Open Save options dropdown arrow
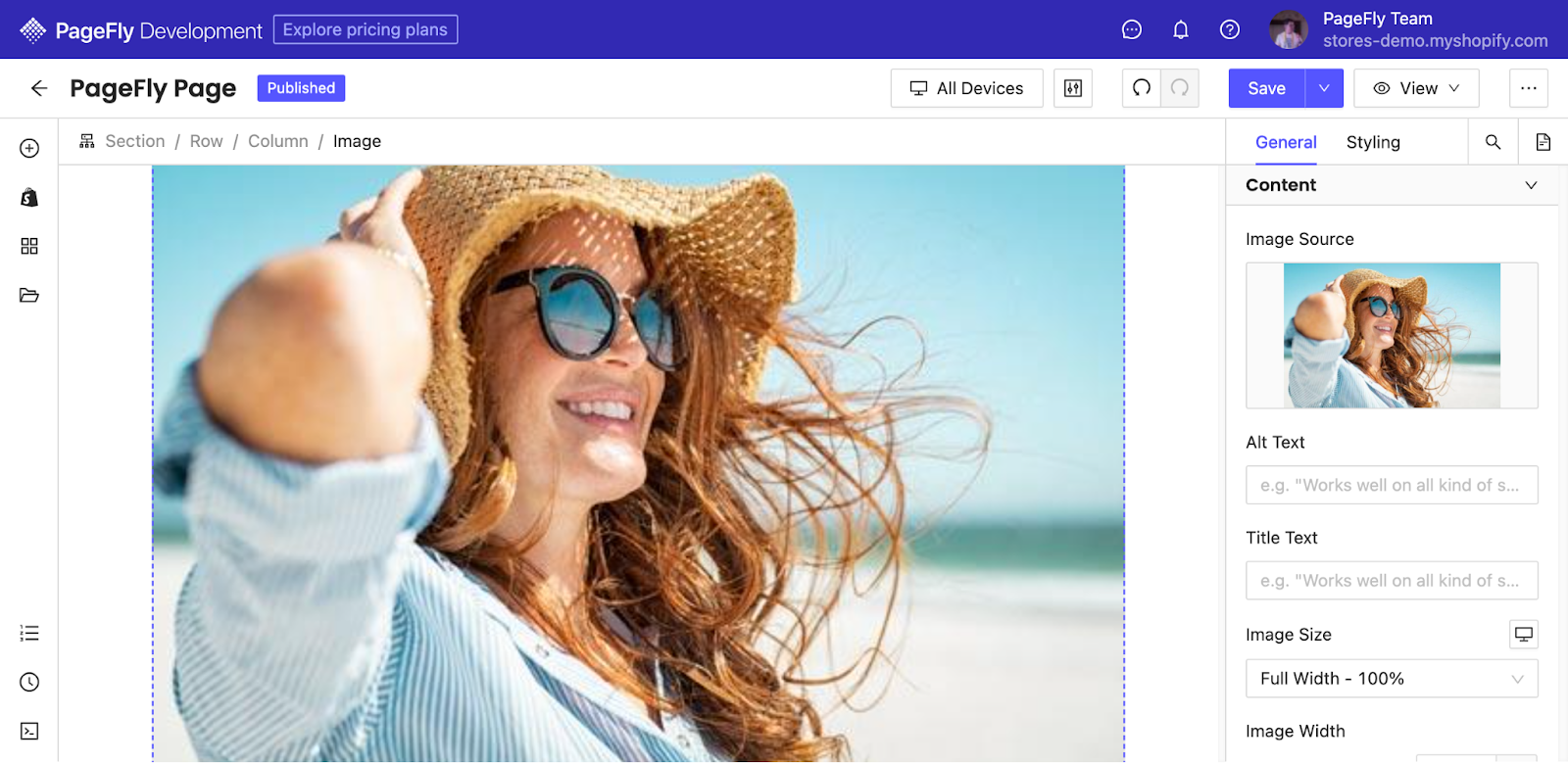This screenshot has height=763, width=1568. pos(1324,88)
